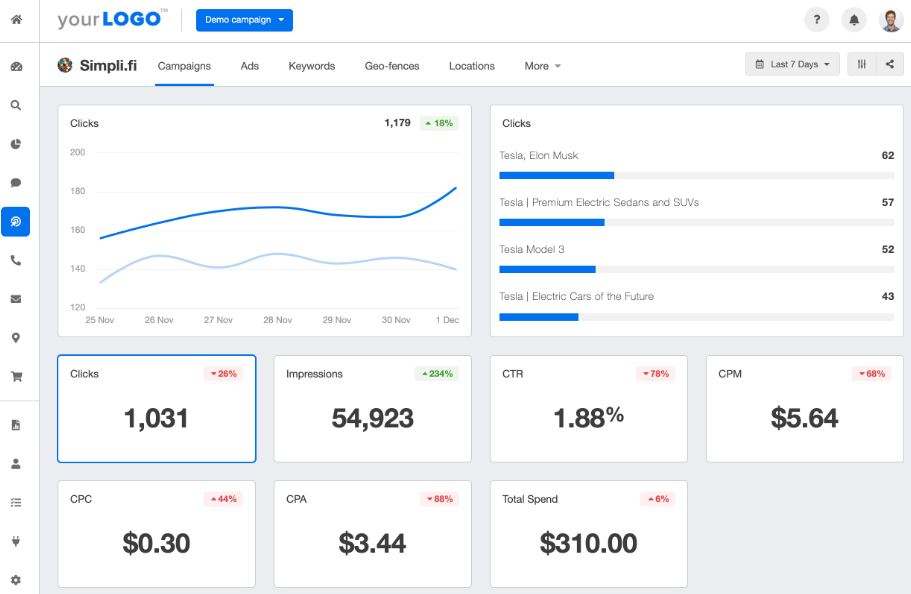Viewport: 911px width, 594px height.
Task: Open the shopping cart ecommerce sidebar icon
Action: (16, 377)
